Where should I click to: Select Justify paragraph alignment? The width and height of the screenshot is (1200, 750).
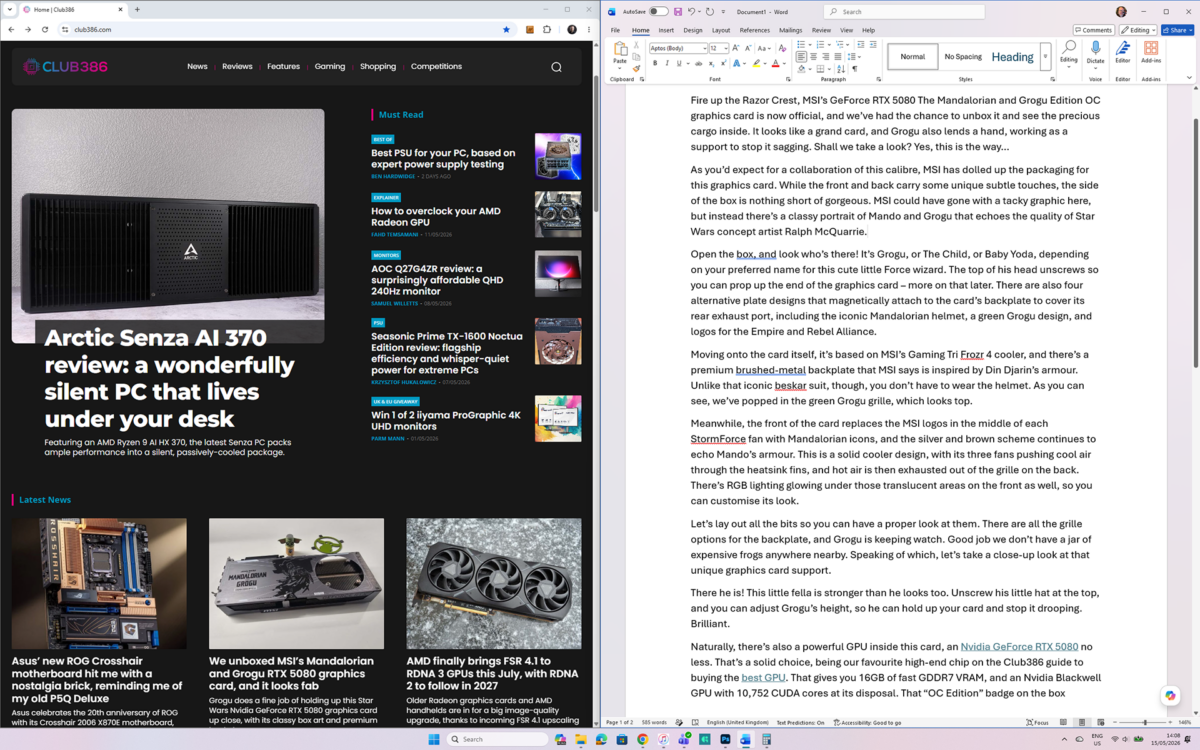tap(838, 57)
